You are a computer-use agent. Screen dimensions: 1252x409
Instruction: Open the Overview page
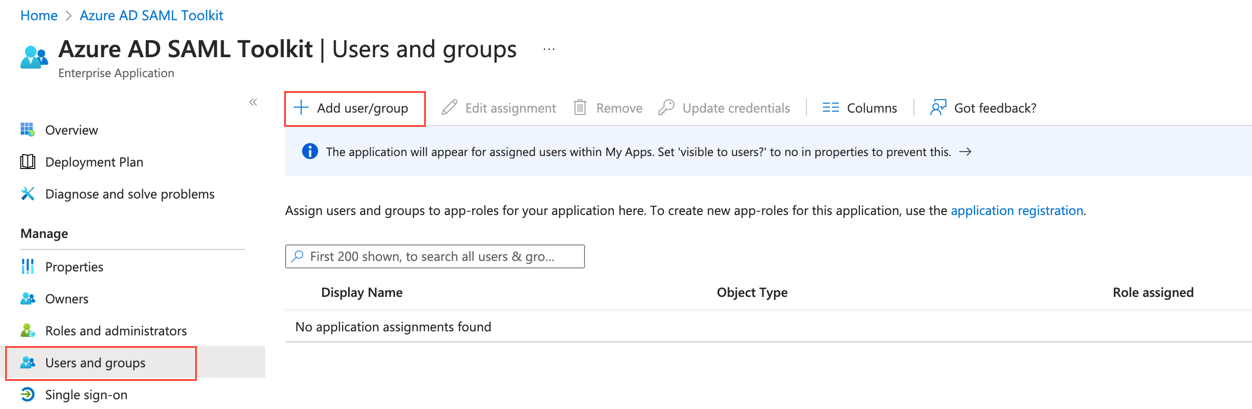(x=71, y=130)
